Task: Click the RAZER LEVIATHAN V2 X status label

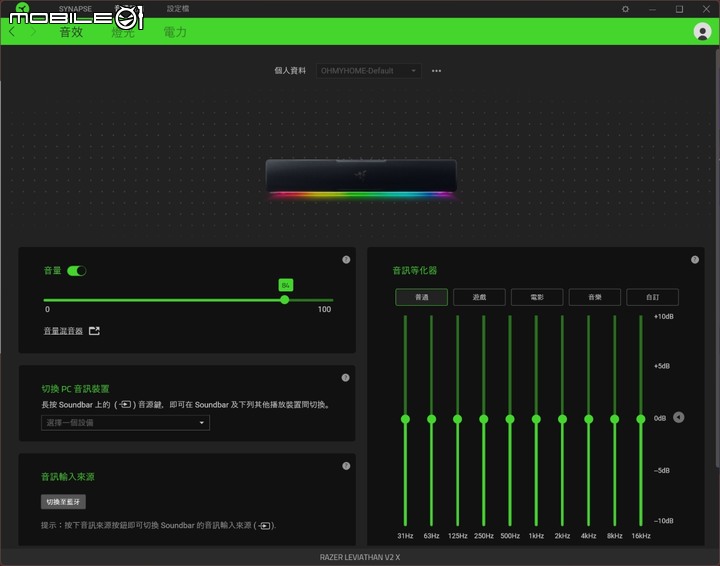Action: click(360, 557)
